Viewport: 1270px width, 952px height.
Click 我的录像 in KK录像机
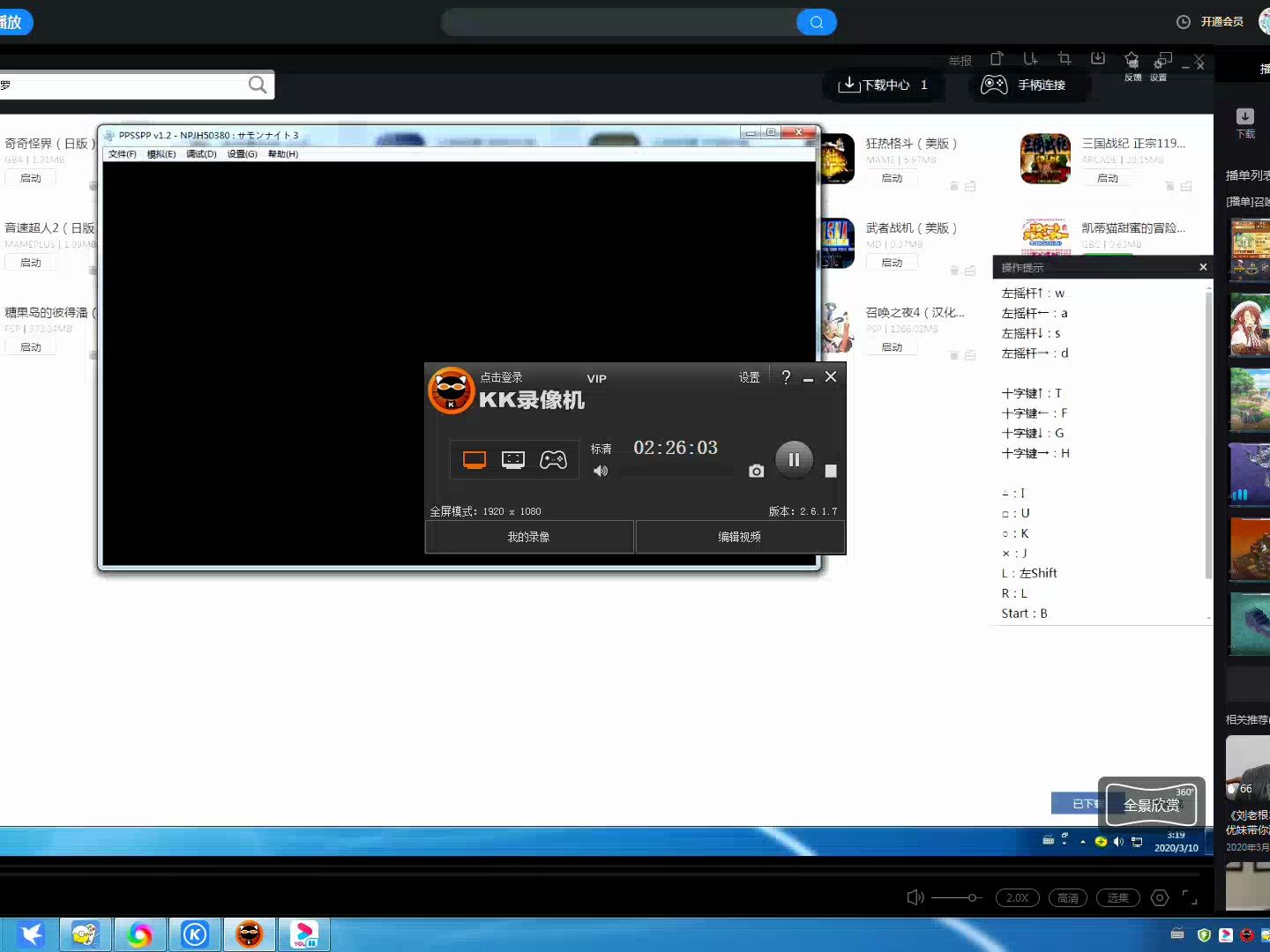[529, 537]
